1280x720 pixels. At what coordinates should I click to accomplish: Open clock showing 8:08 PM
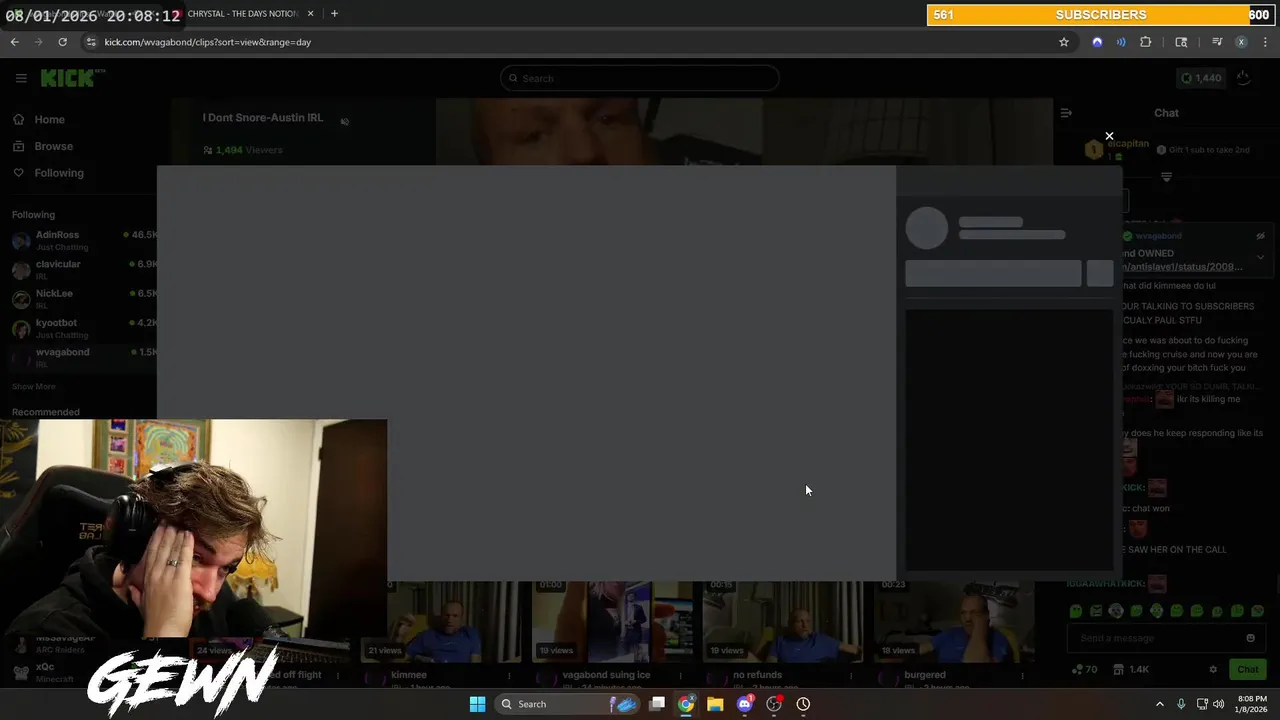pyautogui.click(x=1252, y=704)
